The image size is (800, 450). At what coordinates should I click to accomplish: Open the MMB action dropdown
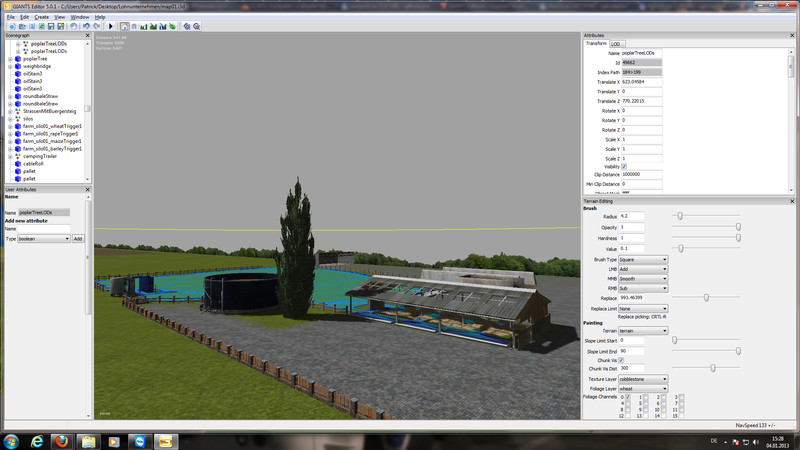pos(643,279)
